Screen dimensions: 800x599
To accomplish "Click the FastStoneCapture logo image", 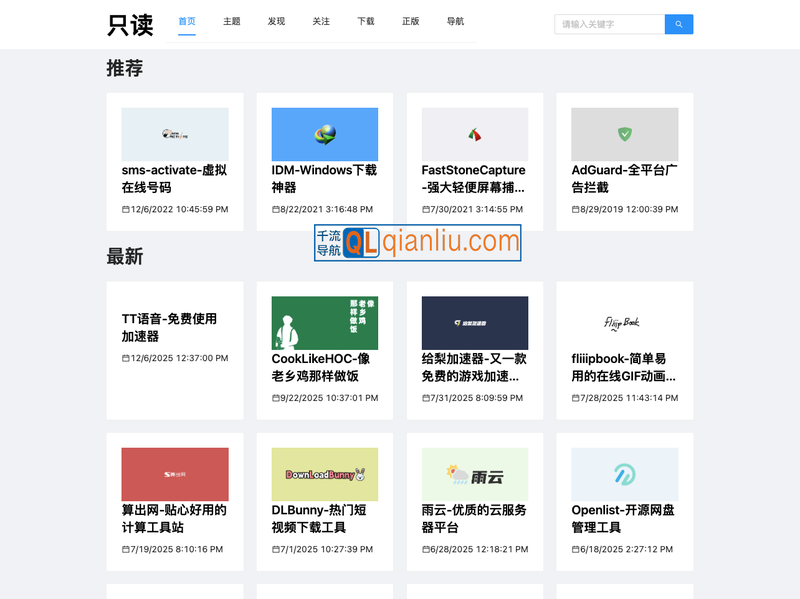I will [474, 132].
